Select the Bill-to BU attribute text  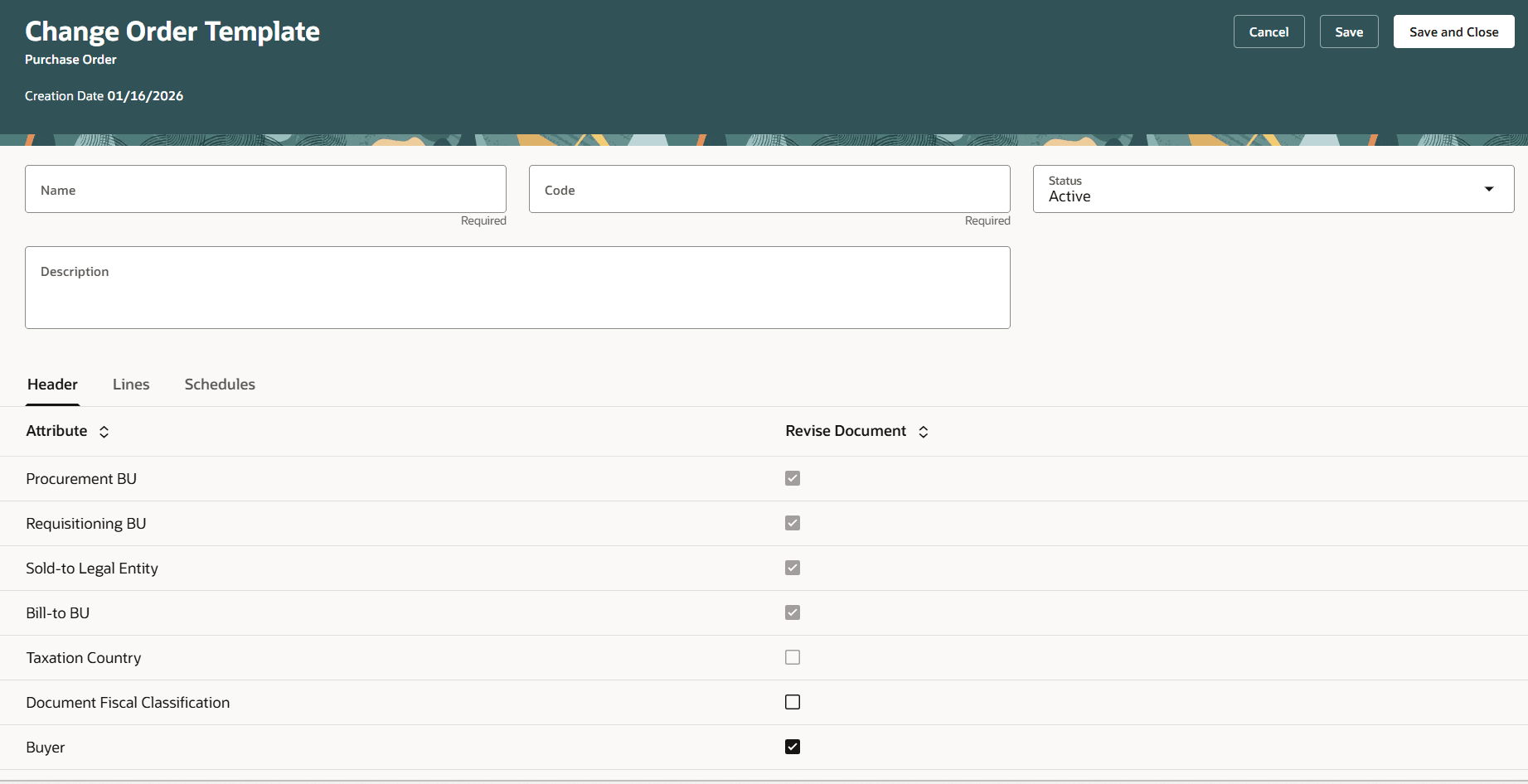58,613
